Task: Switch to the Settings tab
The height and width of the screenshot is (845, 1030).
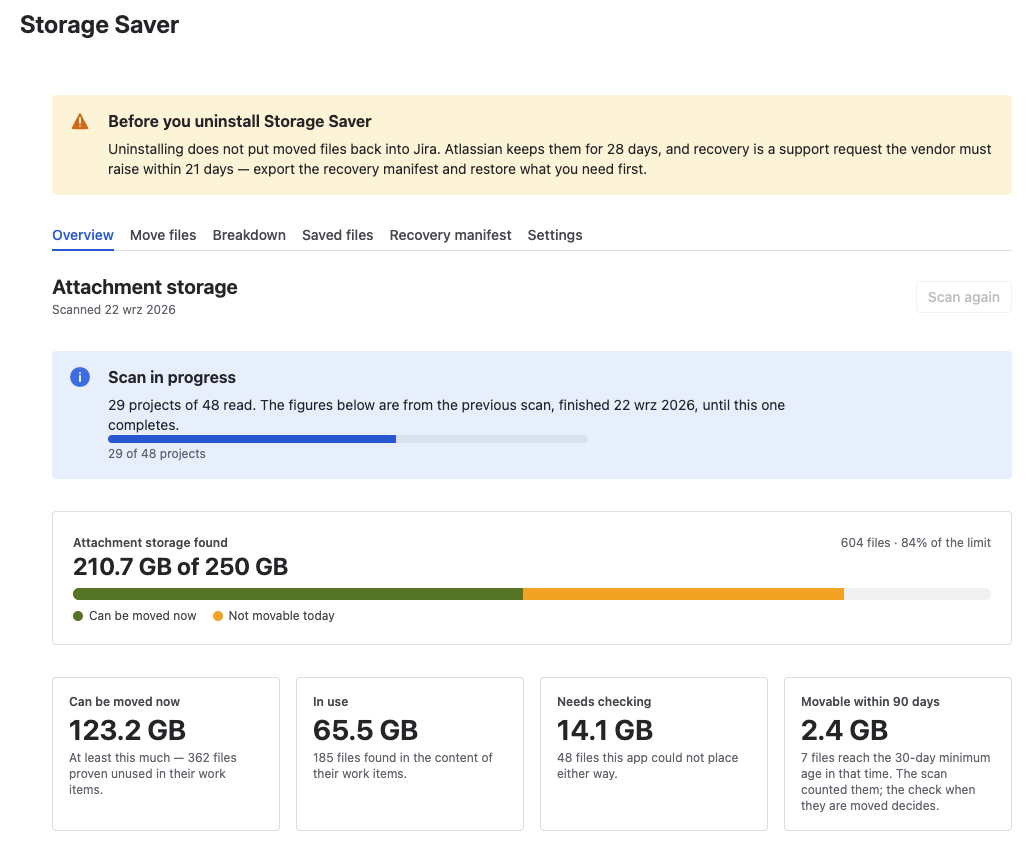Action: 555,235
